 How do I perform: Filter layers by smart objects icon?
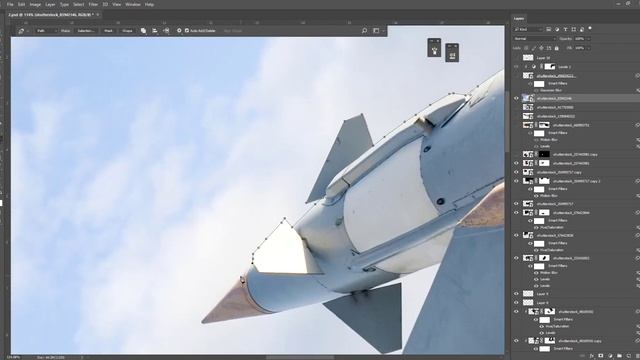(582, 29)
